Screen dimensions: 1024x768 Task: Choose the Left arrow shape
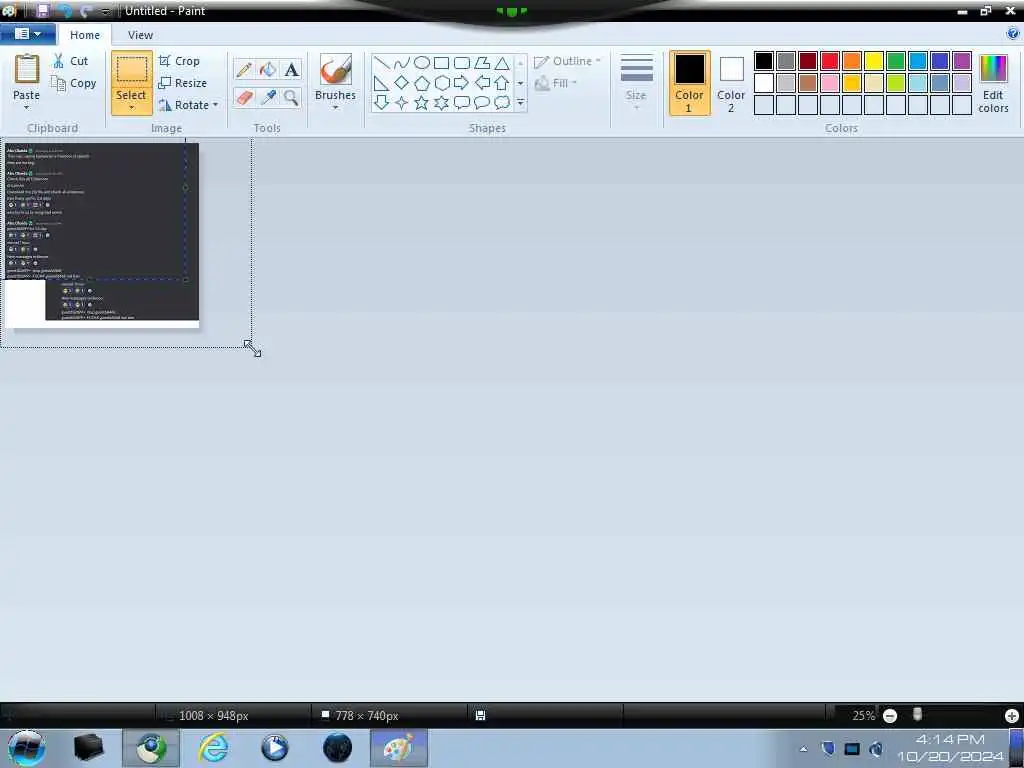click(482, 83)
